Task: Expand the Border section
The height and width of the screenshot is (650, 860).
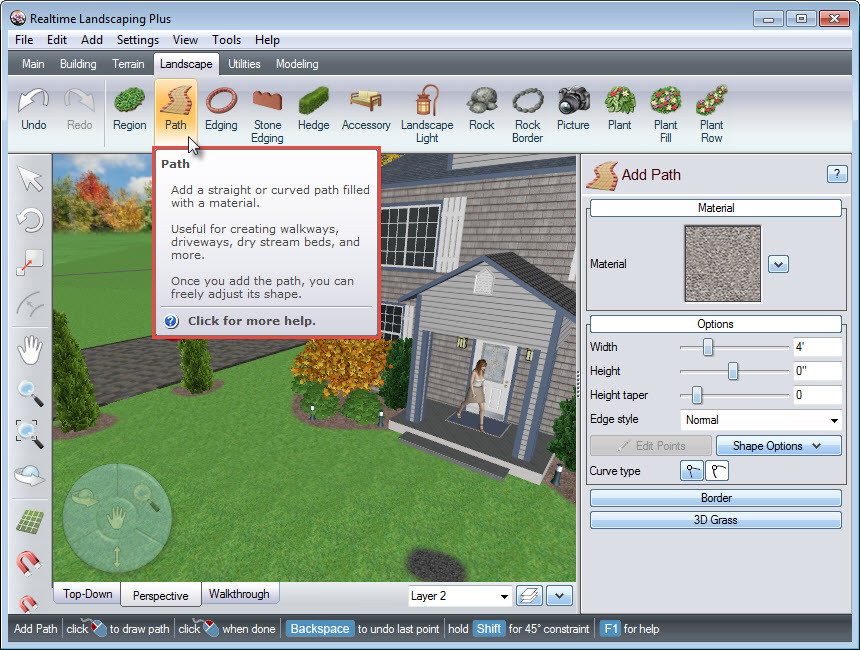Action: (x=716, y=498)
